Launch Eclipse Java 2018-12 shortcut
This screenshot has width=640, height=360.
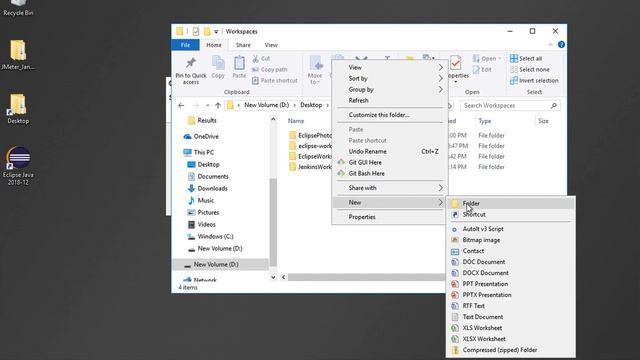[x=18, y=166]
